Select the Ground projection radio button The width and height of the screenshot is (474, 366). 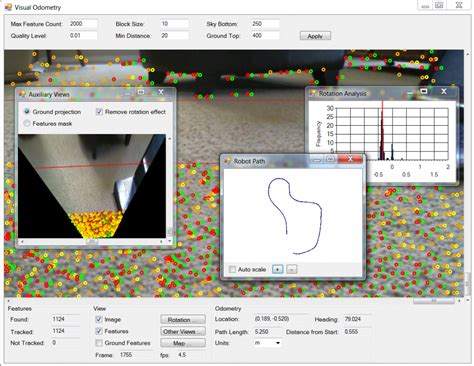27,112
